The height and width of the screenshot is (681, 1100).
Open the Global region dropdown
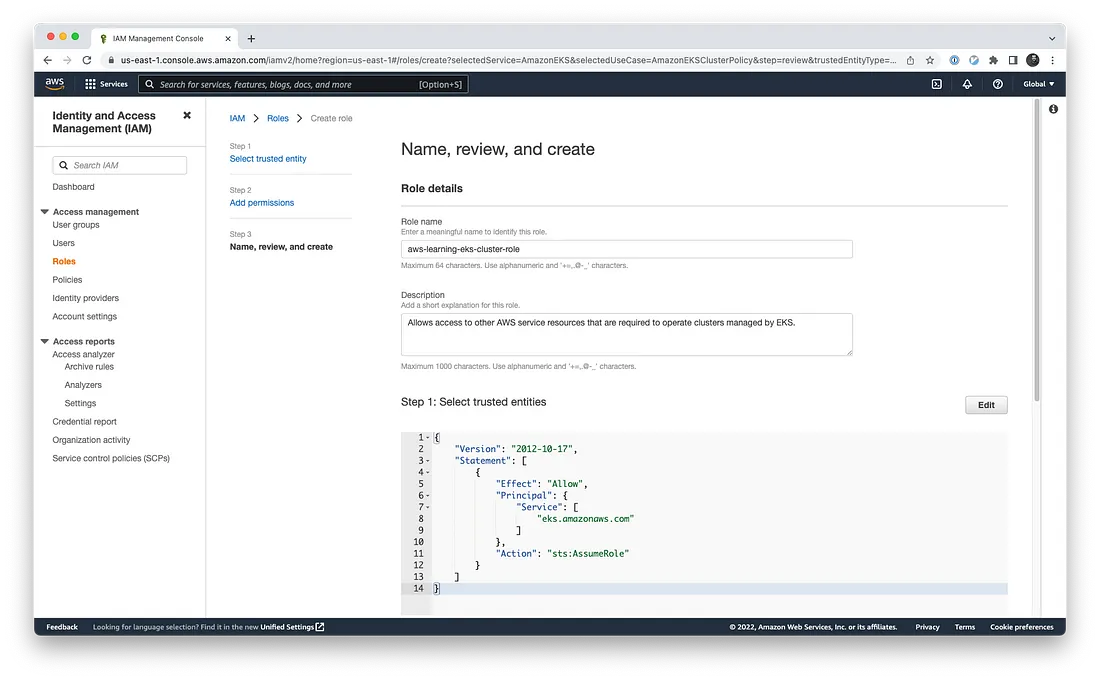point(1038,84)
